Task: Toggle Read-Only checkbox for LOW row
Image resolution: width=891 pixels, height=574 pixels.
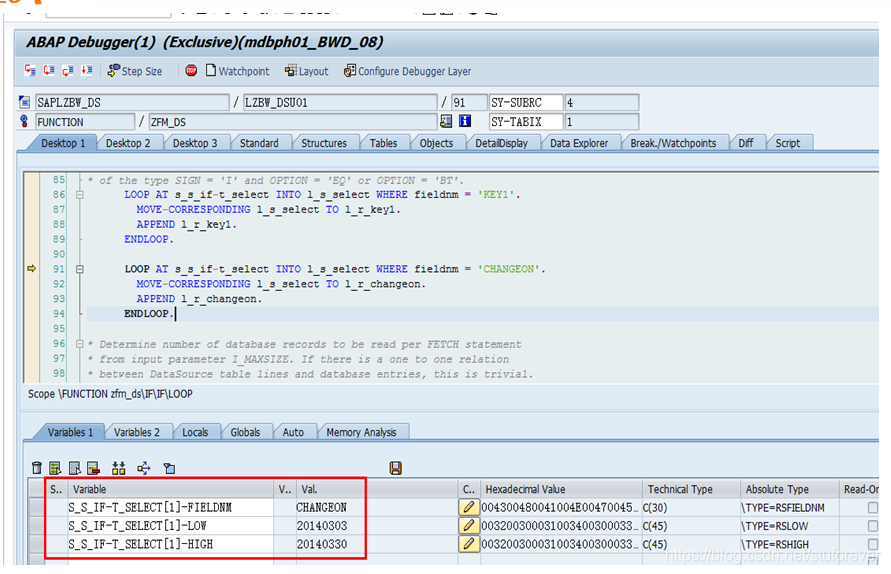Action: 872,526
